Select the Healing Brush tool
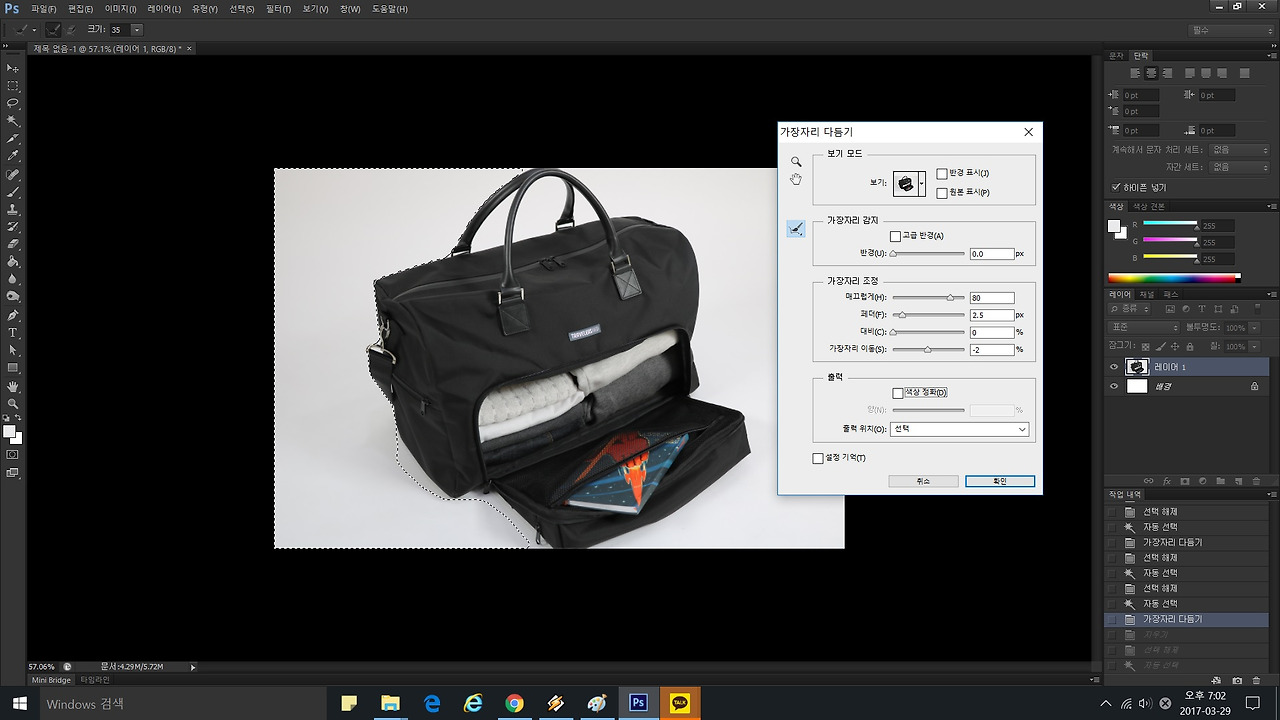This screenshot has height=720, width=1280. tap(13, 174)
